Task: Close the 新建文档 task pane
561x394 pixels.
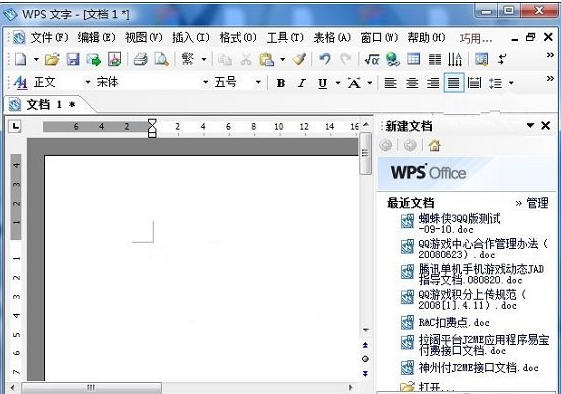Action: pyautogui.click(x=545, y=125)
